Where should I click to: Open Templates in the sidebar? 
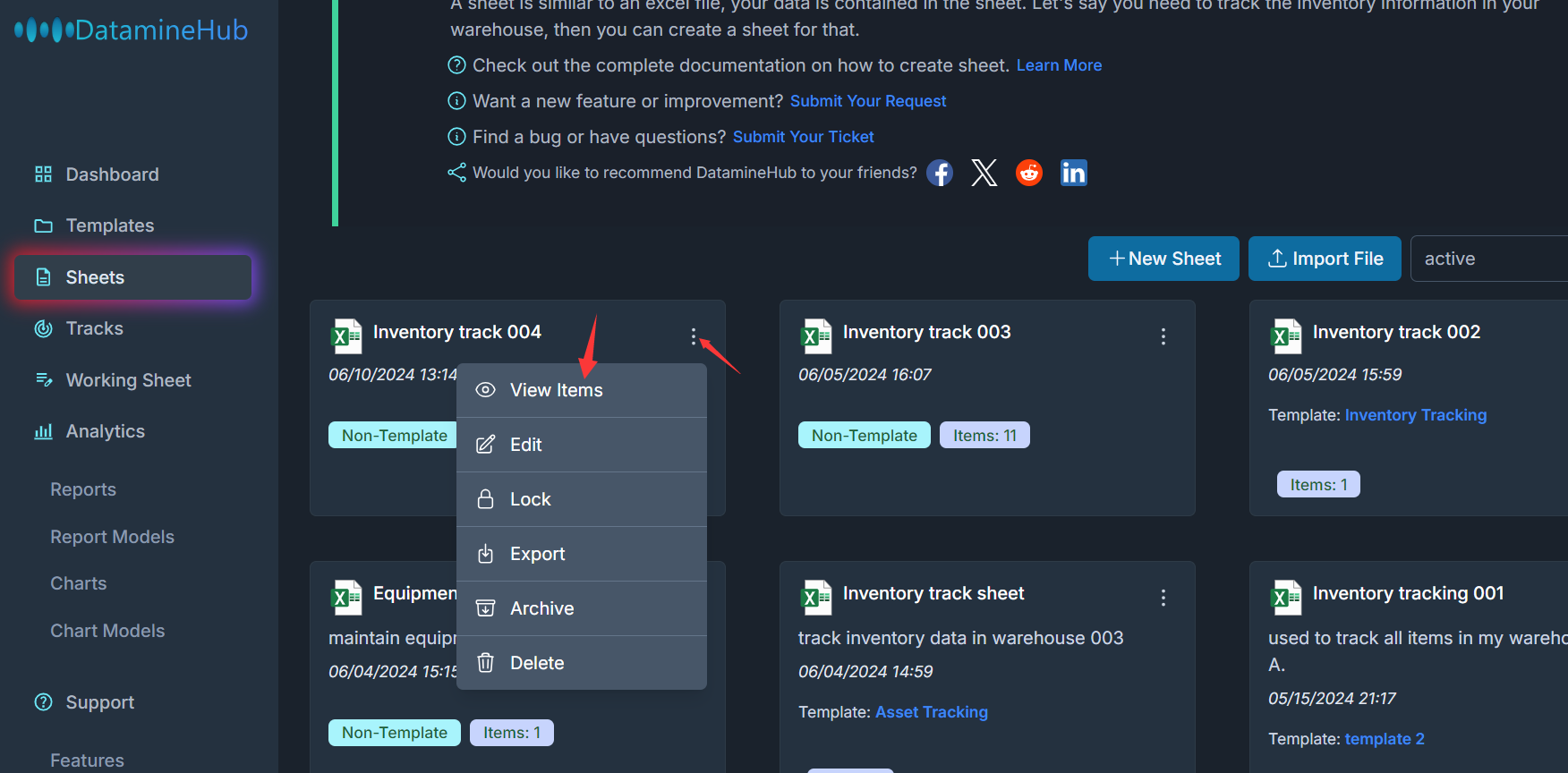(x=109, y=225)
